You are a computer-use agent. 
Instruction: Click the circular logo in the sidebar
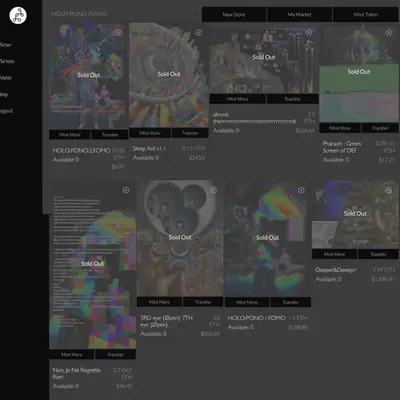click(x=18, y=15)
